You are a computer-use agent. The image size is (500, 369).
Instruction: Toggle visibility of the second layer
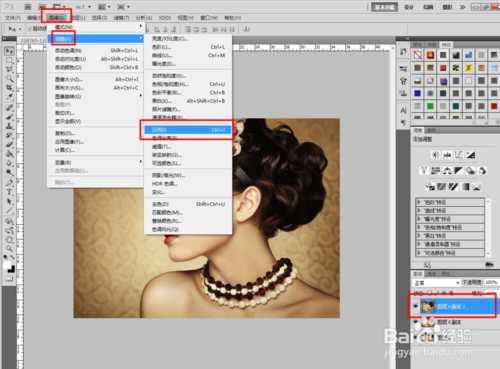pyautogui.click(x=416, y=322)
